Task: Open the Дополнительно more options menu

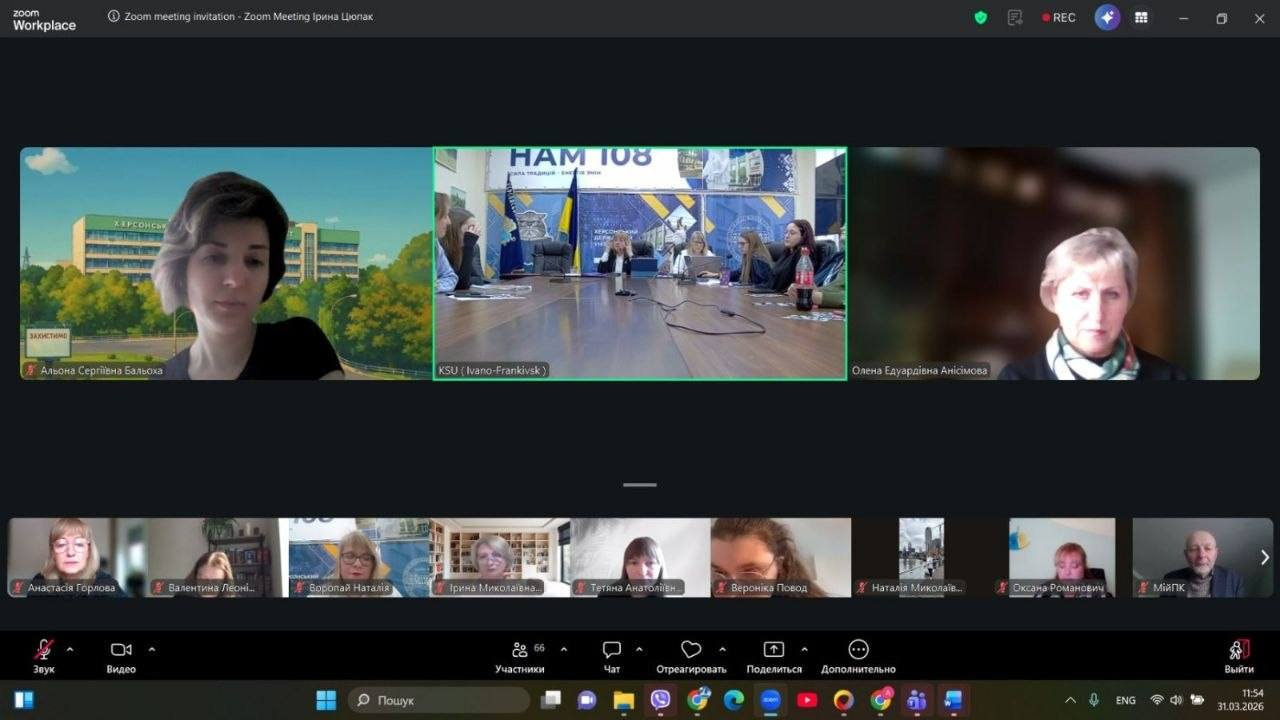Action: click(x=858, y=656)
